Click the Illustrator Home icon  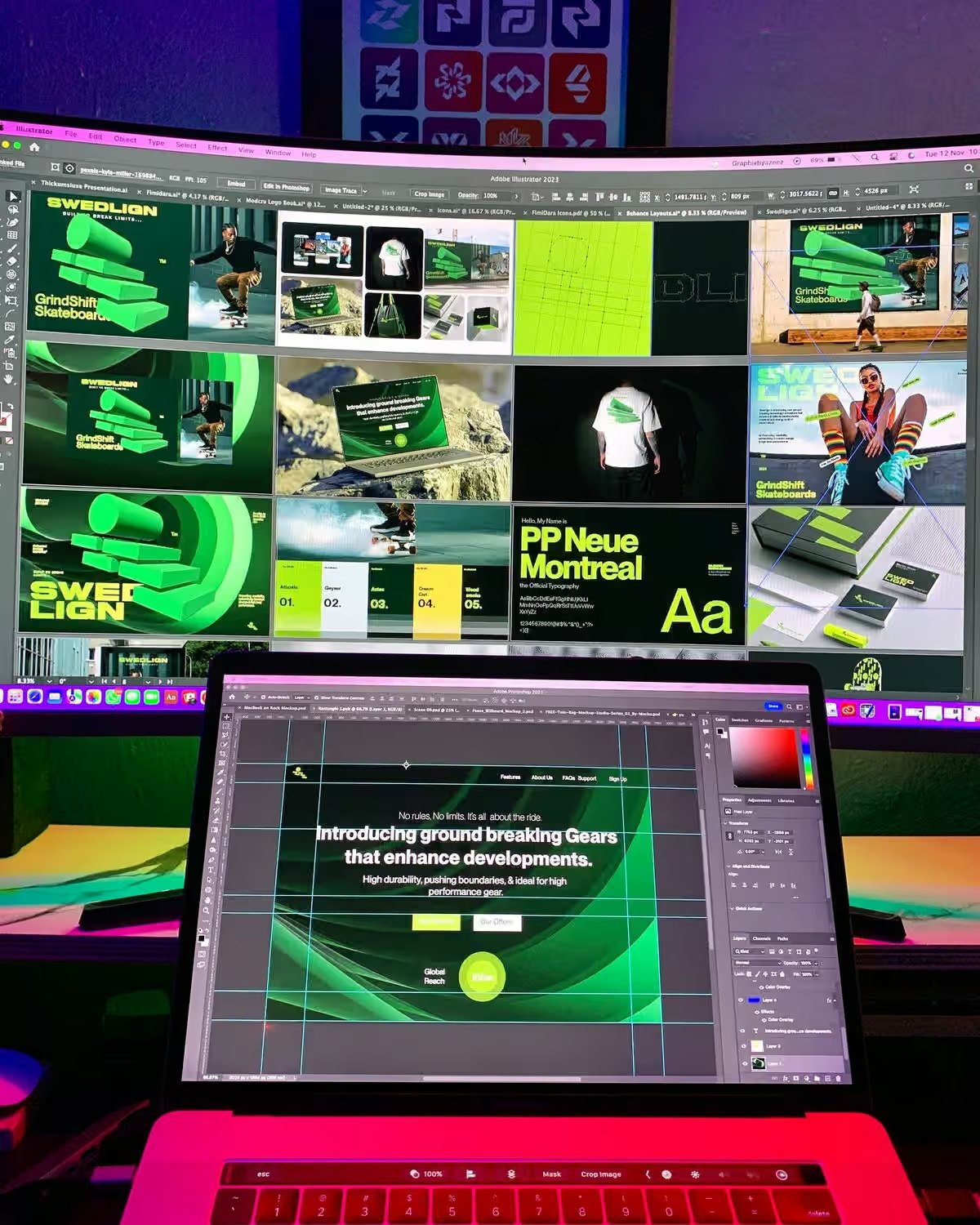(34, 147)
